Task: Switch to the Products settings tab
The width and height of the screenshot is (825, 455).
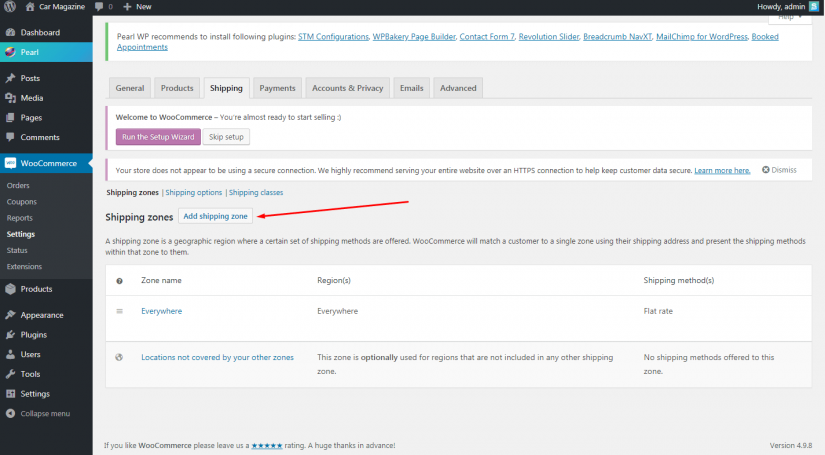Action: (177, 88)
